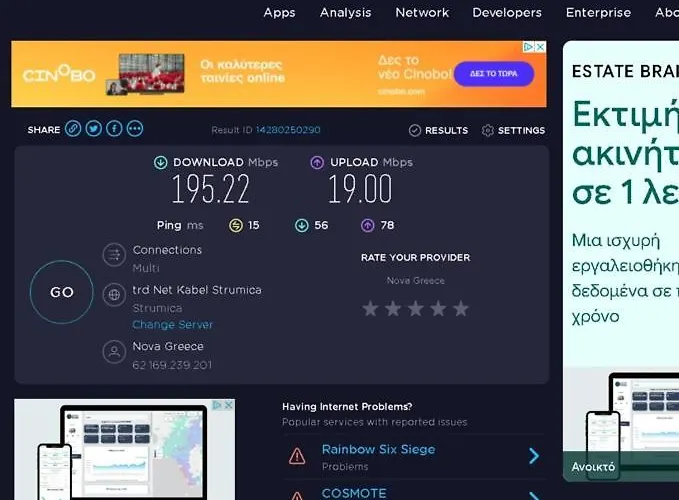Open the Network menu
679x500 pixels.
tap(422, 13)
